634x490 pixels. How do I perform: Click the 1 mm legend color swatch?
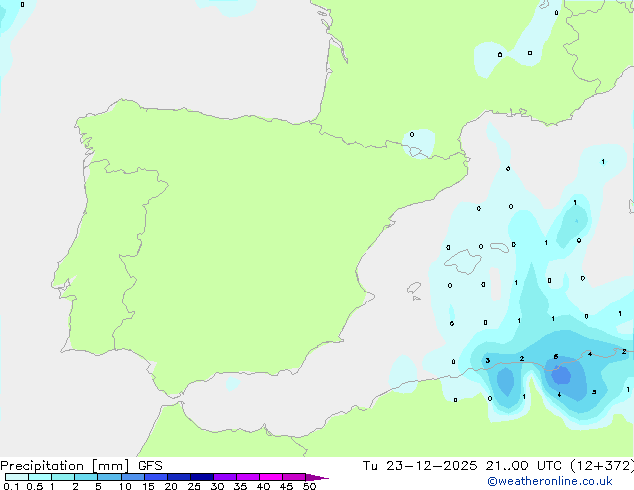pyautogui.click(x=63, y=477)
